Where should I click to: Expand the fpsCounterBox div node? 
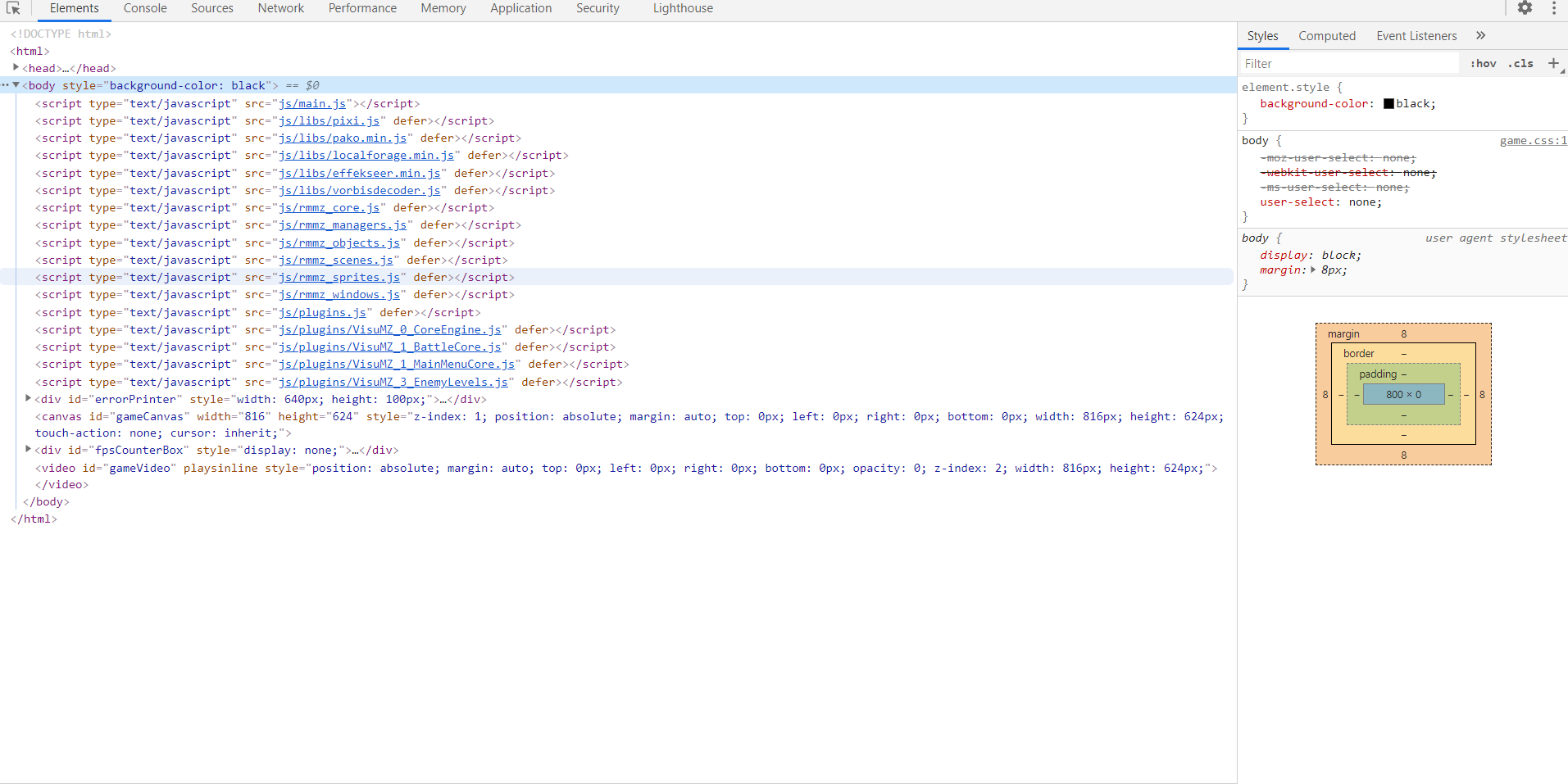(28, 450)
